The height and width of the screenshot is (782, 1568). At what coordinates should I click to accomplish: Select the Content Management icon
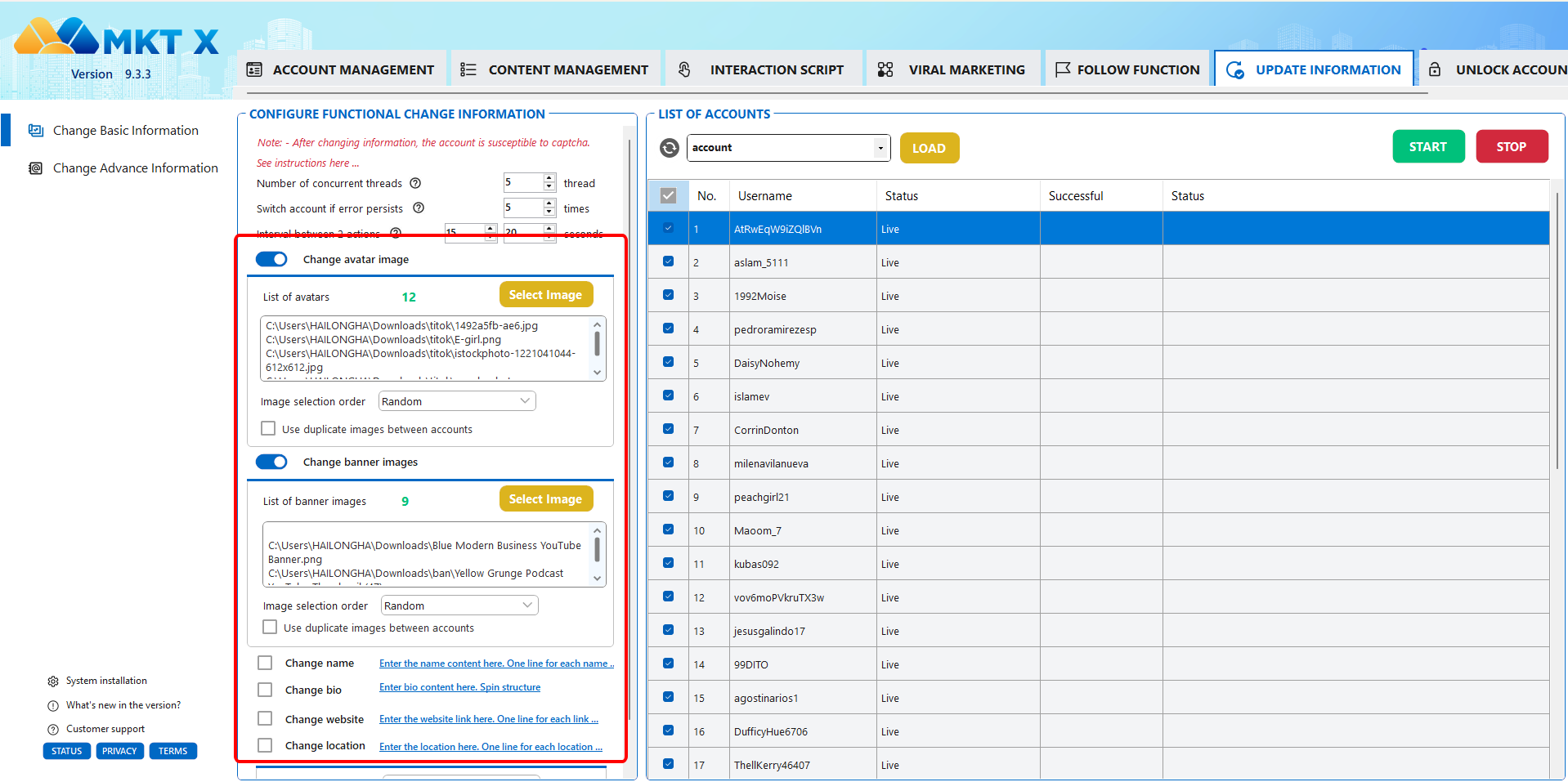click(x=468, y=69)
